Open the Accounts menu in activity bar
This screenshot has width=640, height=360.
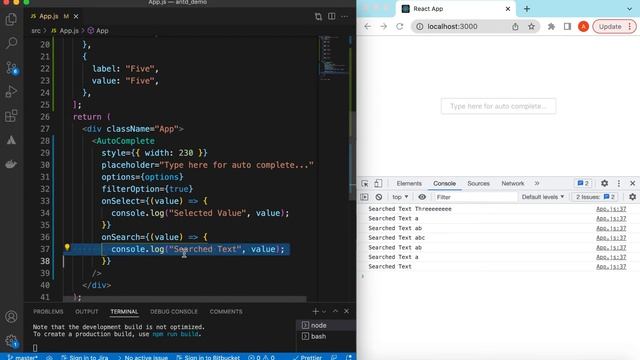pos(11,316)
